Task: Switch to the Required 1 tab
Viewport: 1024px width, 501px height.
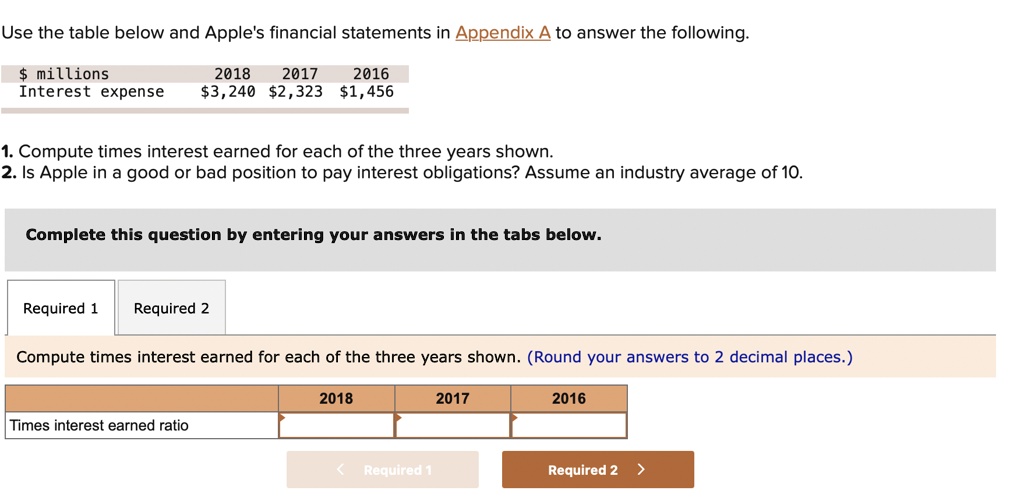Action: (x=61, y=308)
